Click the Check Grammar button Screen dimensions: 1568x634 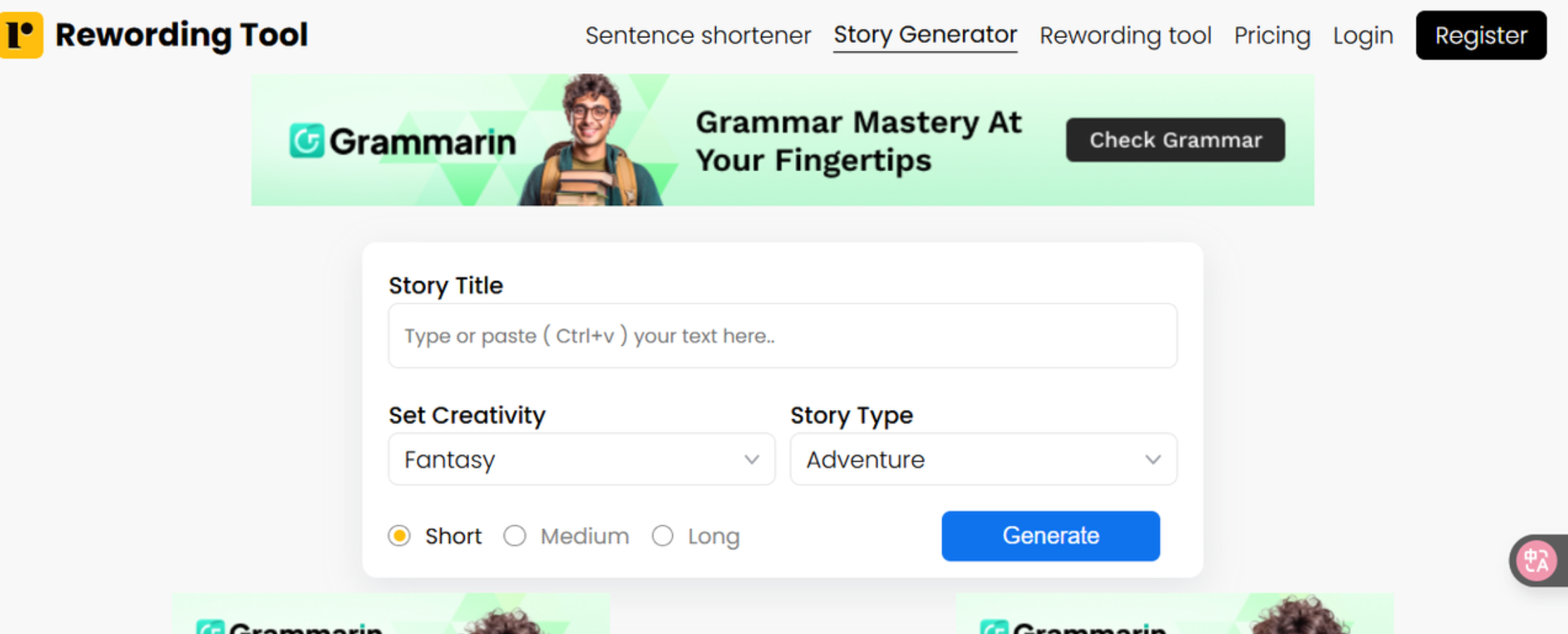(x=1174, y=139)
